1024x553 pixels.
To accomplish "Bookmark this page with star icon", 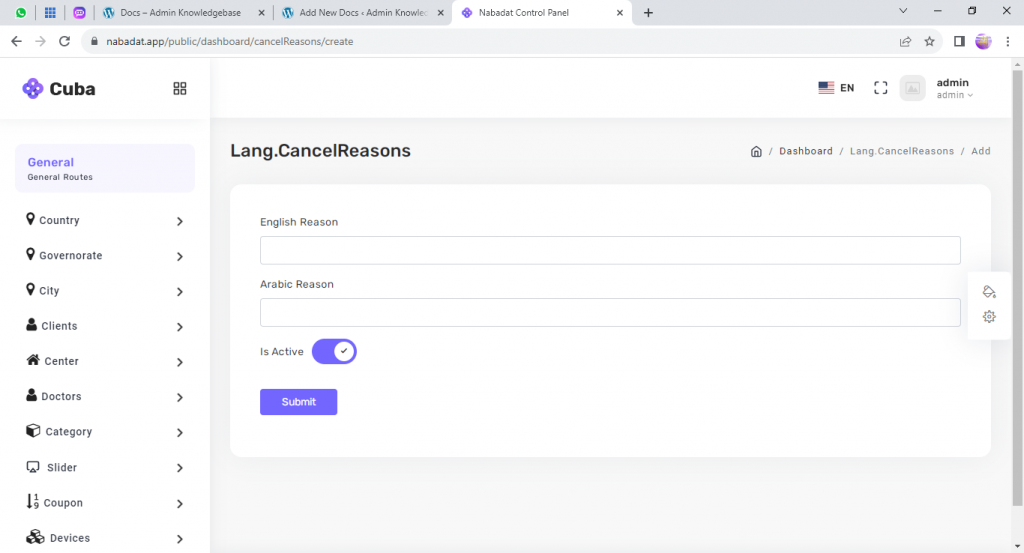I will coord(929,42).
